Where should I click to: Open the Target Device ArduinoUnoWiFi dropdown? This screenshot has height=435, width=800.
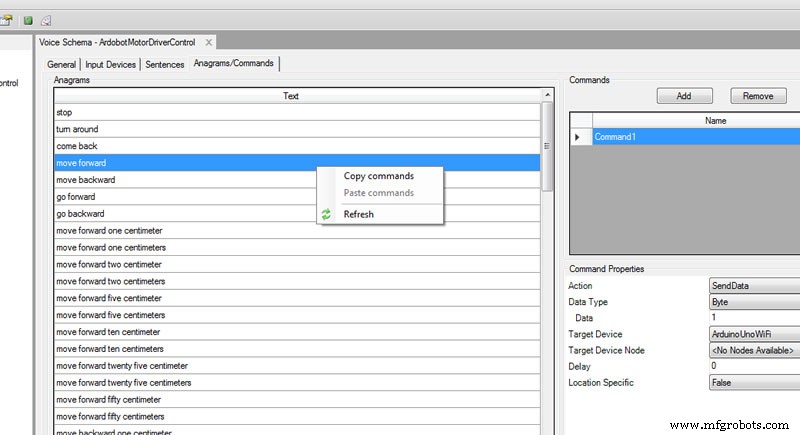coord(753,334)
